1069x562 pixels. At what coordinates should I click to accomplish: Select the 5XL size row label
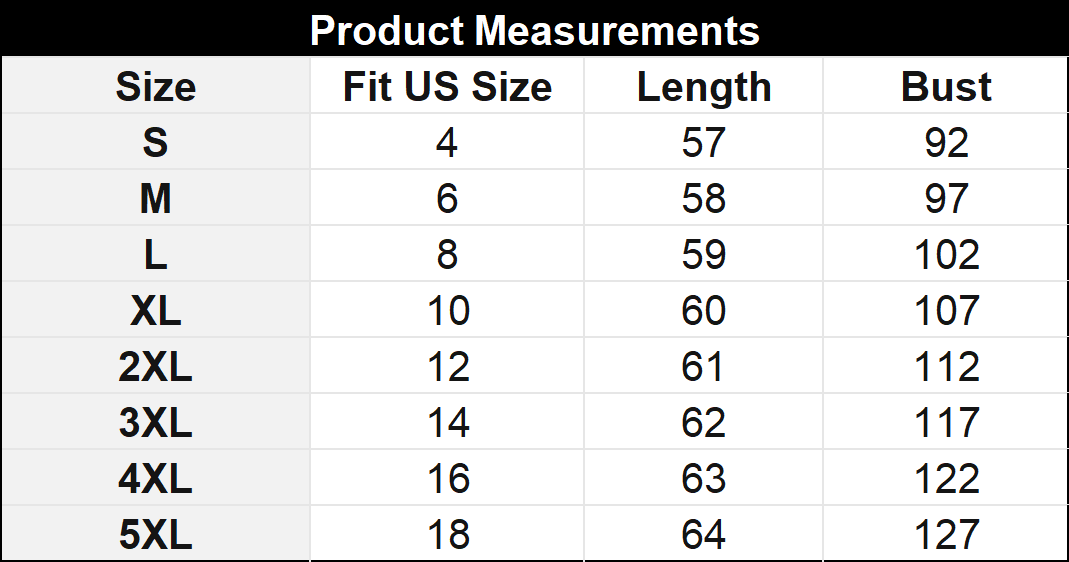155,535
